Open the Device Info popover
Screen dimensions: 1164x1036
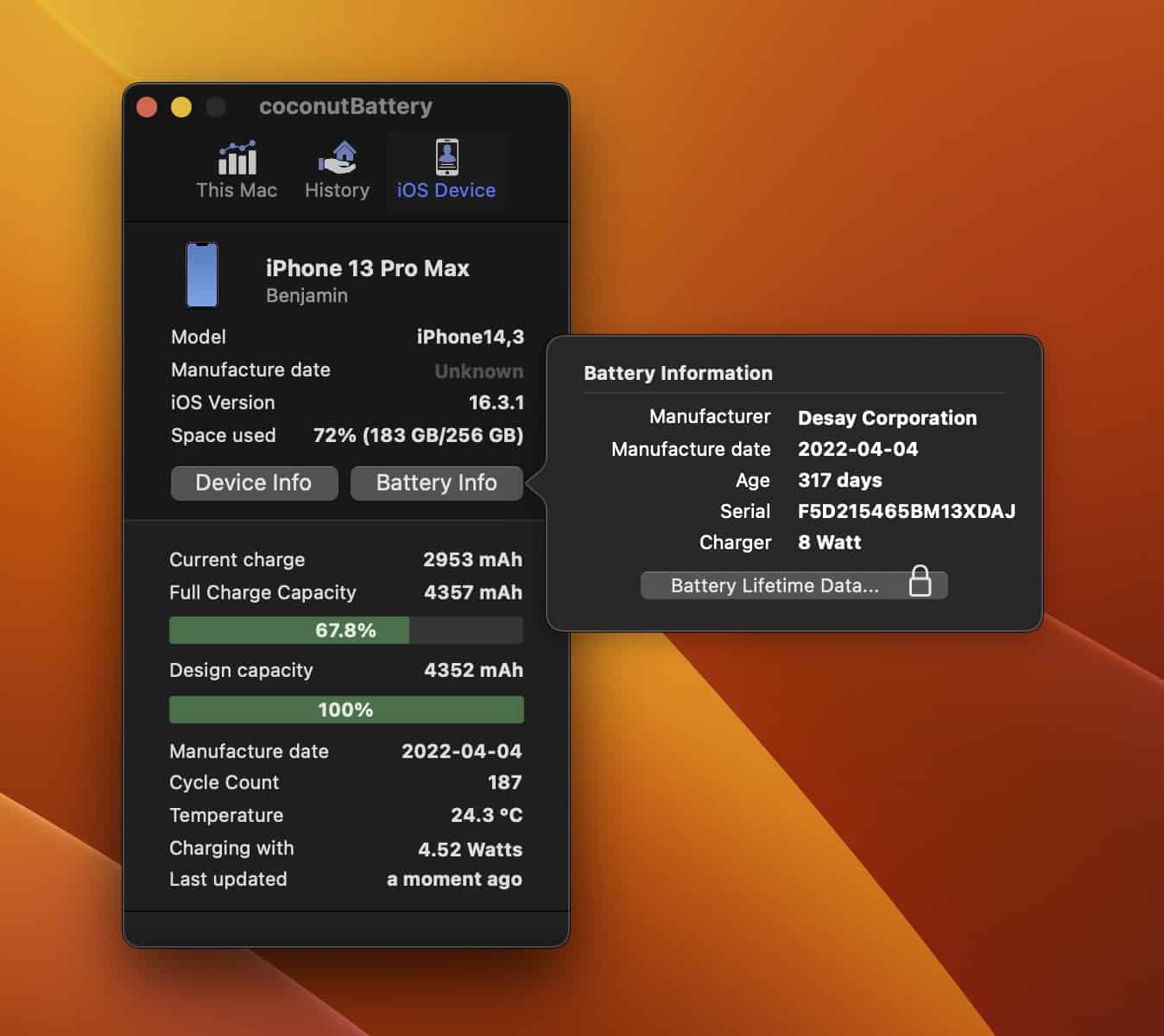click(x=254, y=483)
